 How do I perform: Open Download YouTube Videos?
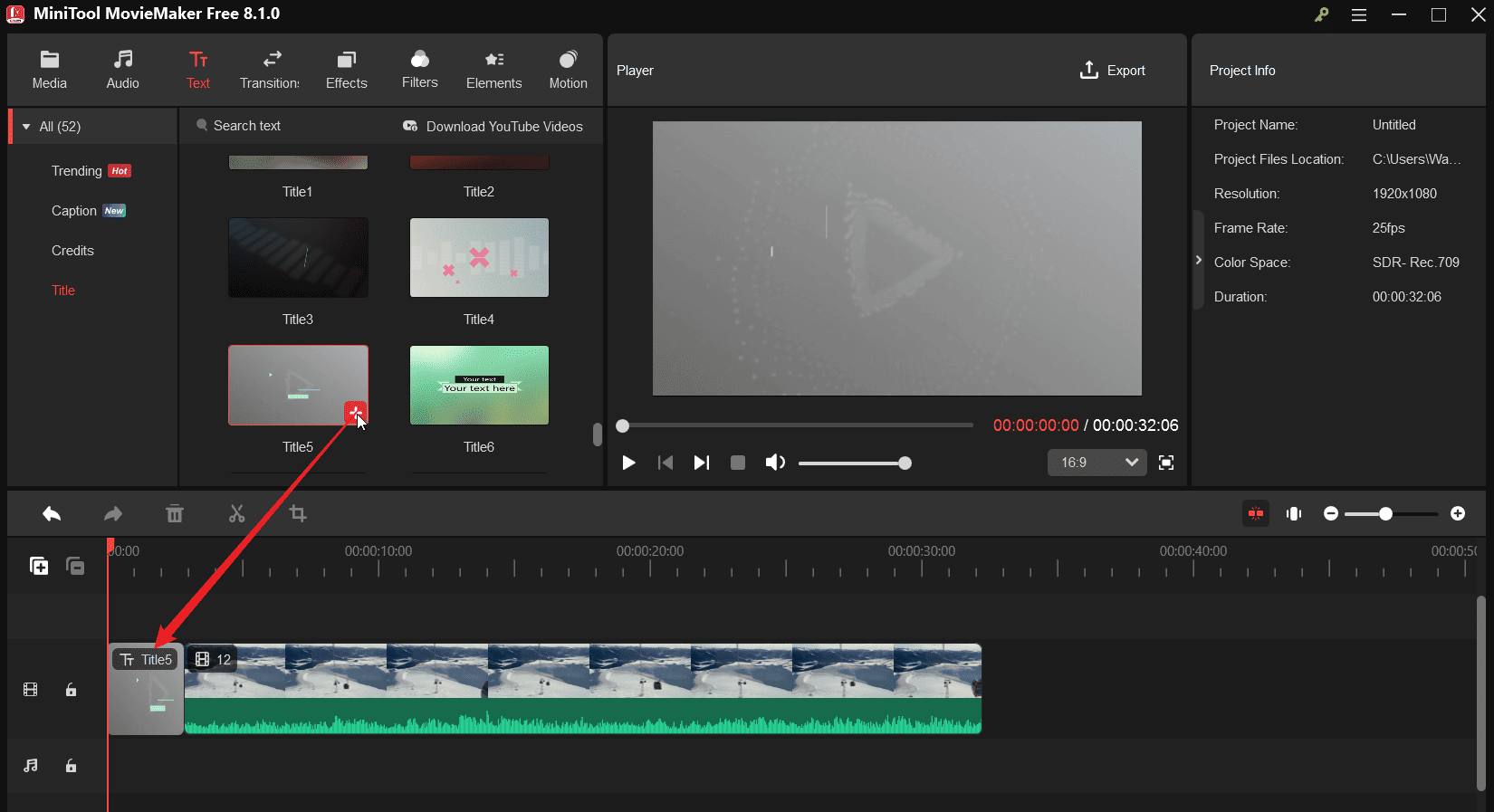(x=493, y=127)
